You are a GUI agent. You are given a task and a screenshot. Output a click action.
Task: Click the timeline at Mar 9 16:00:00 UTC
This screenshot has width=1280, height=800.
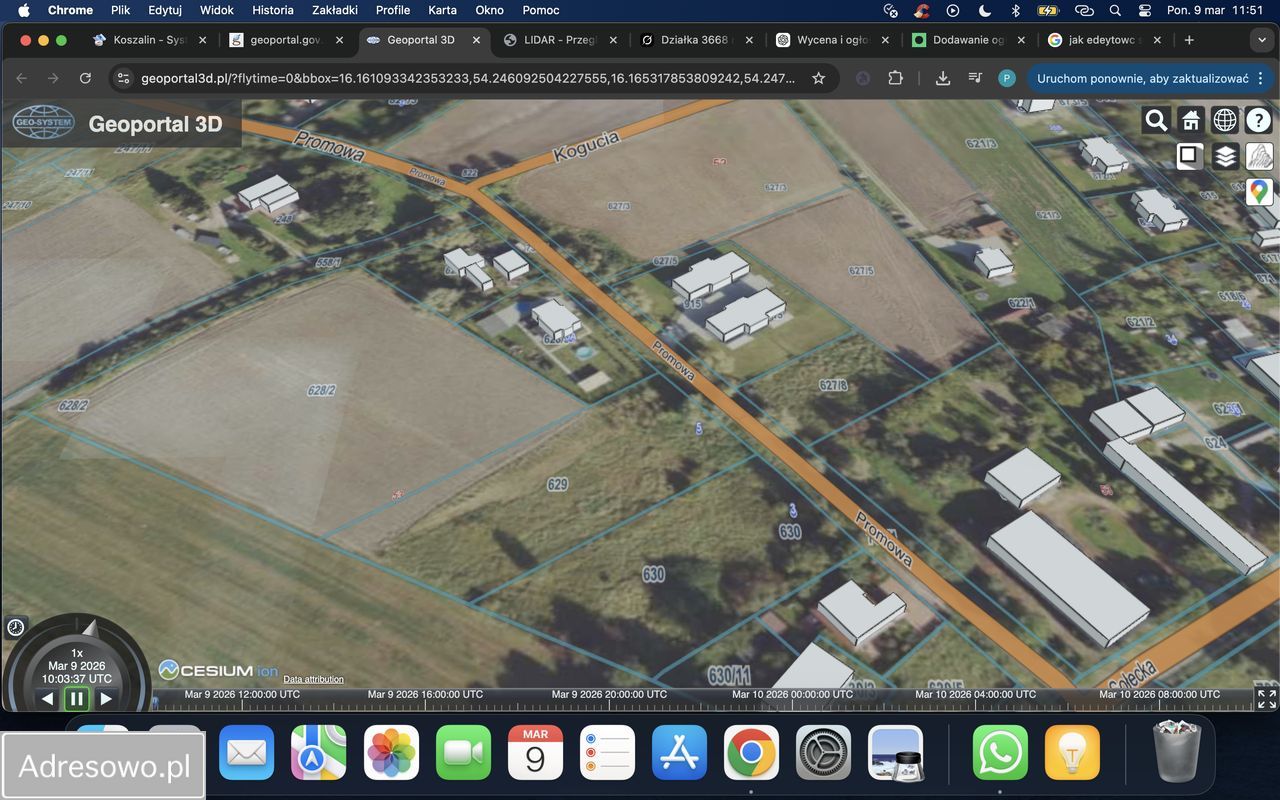click(x=425, y=694)
